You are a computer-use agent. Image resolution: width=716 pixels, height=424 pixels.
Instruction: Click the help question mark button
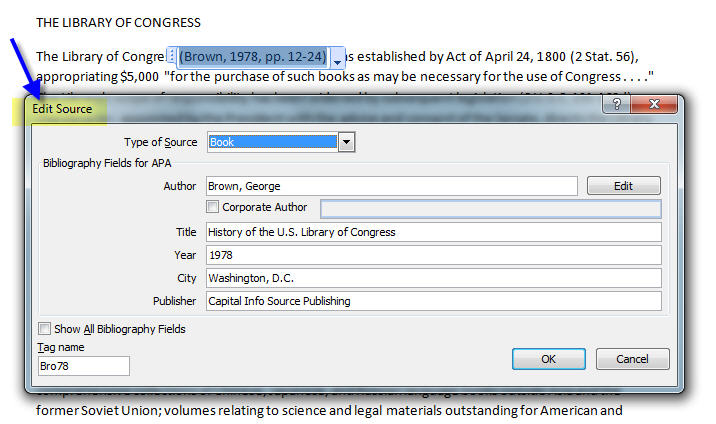pyautogui.click(x=616, y=105)
